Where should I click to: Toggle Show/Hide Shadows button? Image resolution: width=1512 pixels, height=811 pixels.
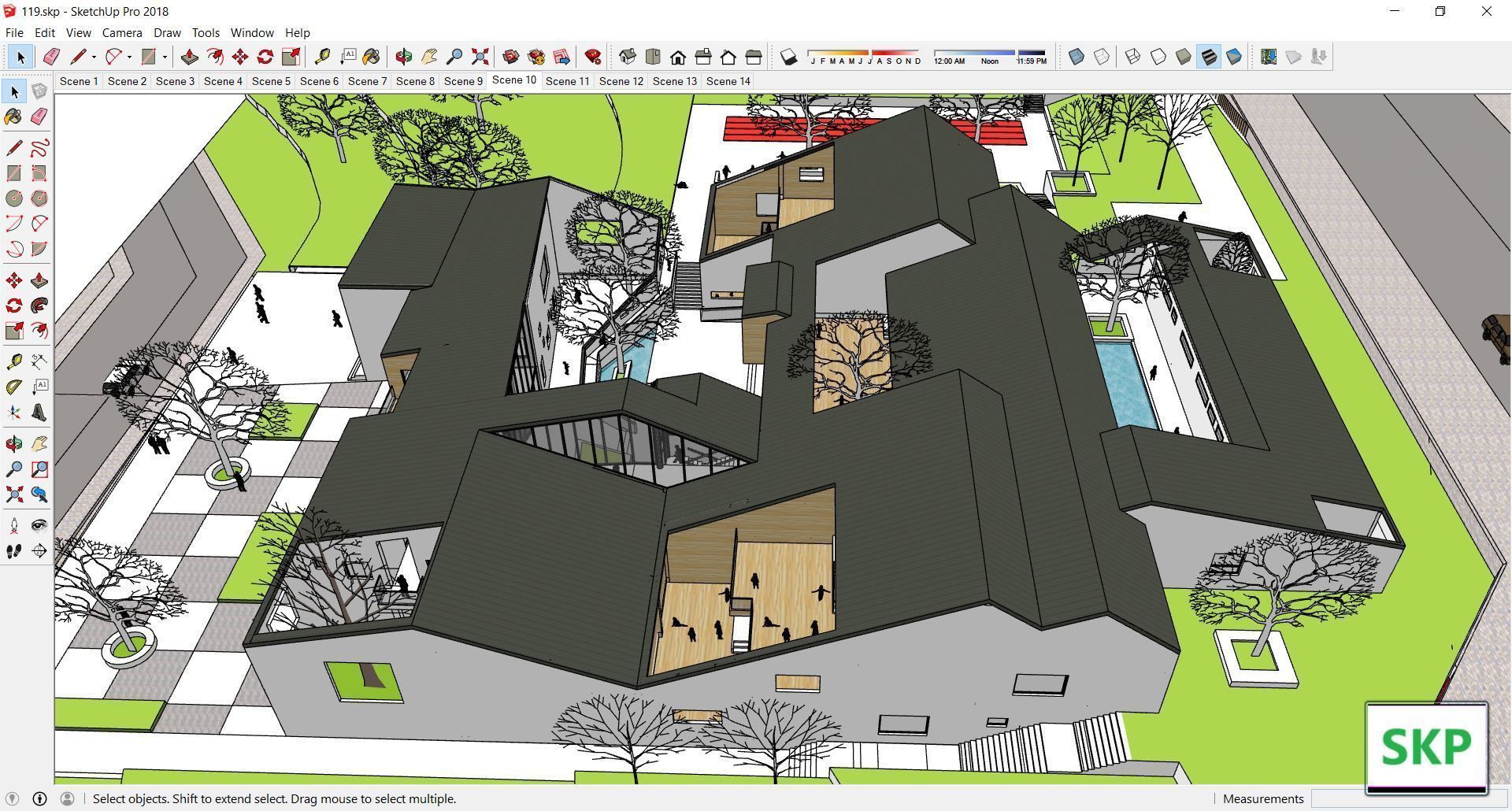(x=788, y=57)
